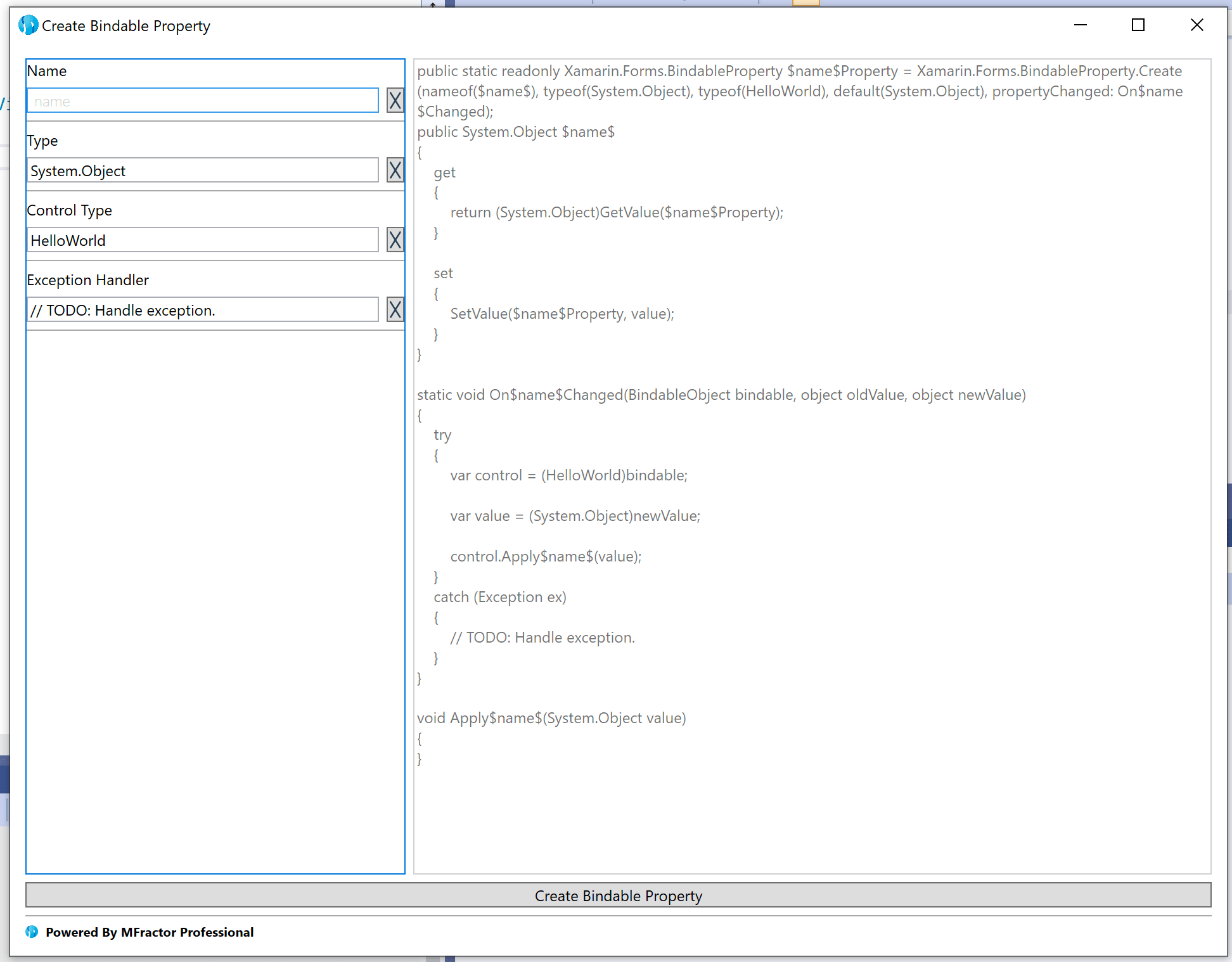Image resolution: width=1232 pixels, height=962 pixels.
Task: Click the Control Type label text
Action: point(69,210)
